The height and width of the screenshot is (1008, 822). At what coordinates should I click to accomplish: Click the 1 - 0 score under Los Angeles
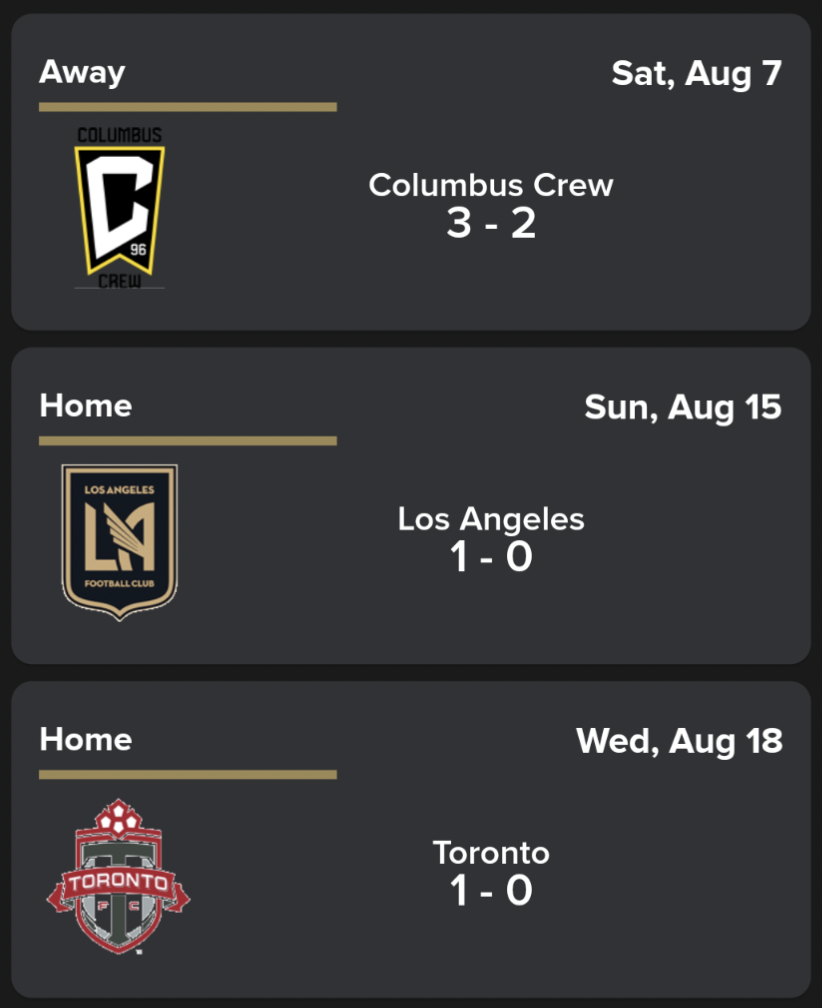pos(491,557)
